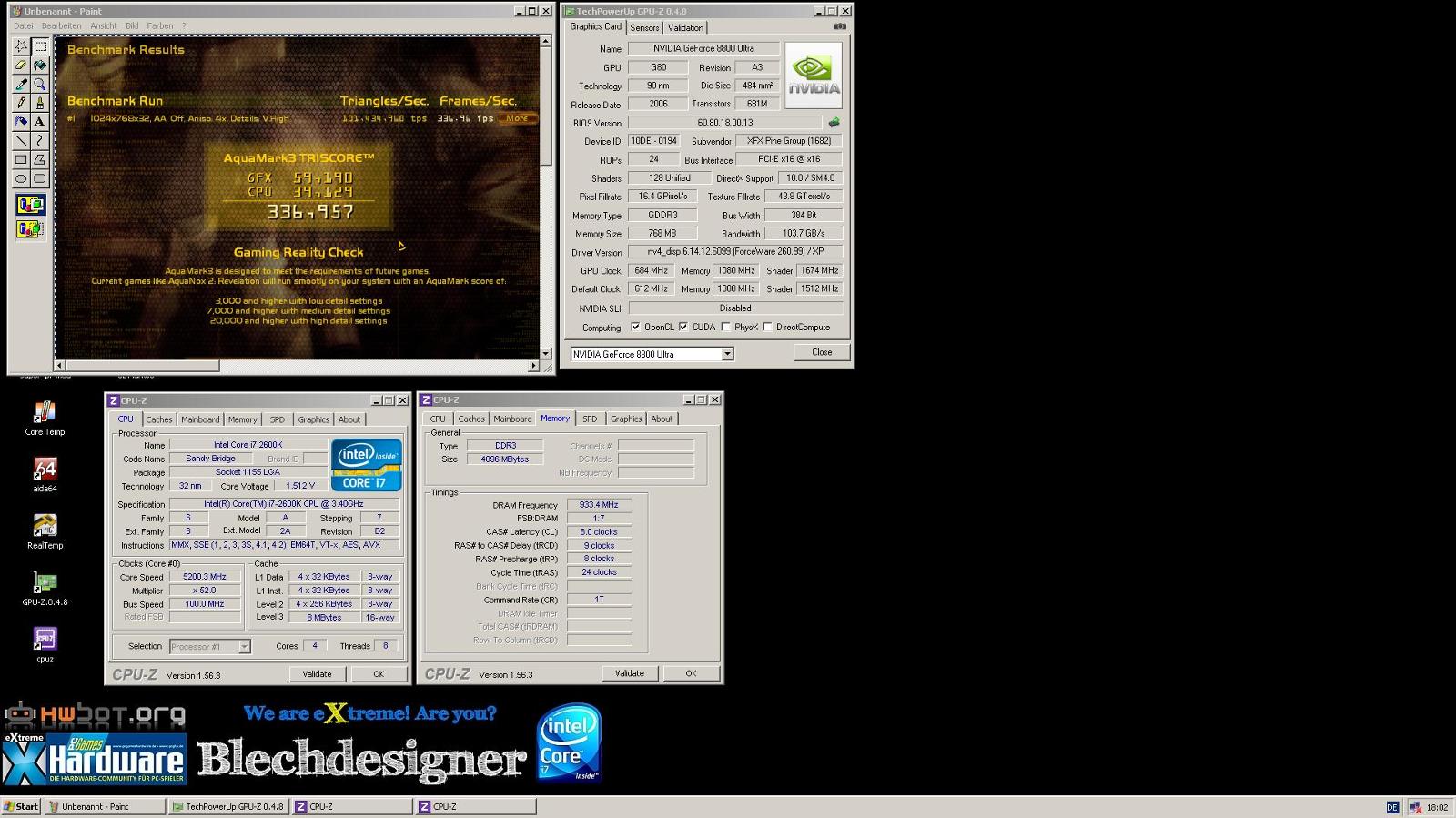
Task: Activate the Magnifier tool in Paint
Action: (x=40, y=84)
